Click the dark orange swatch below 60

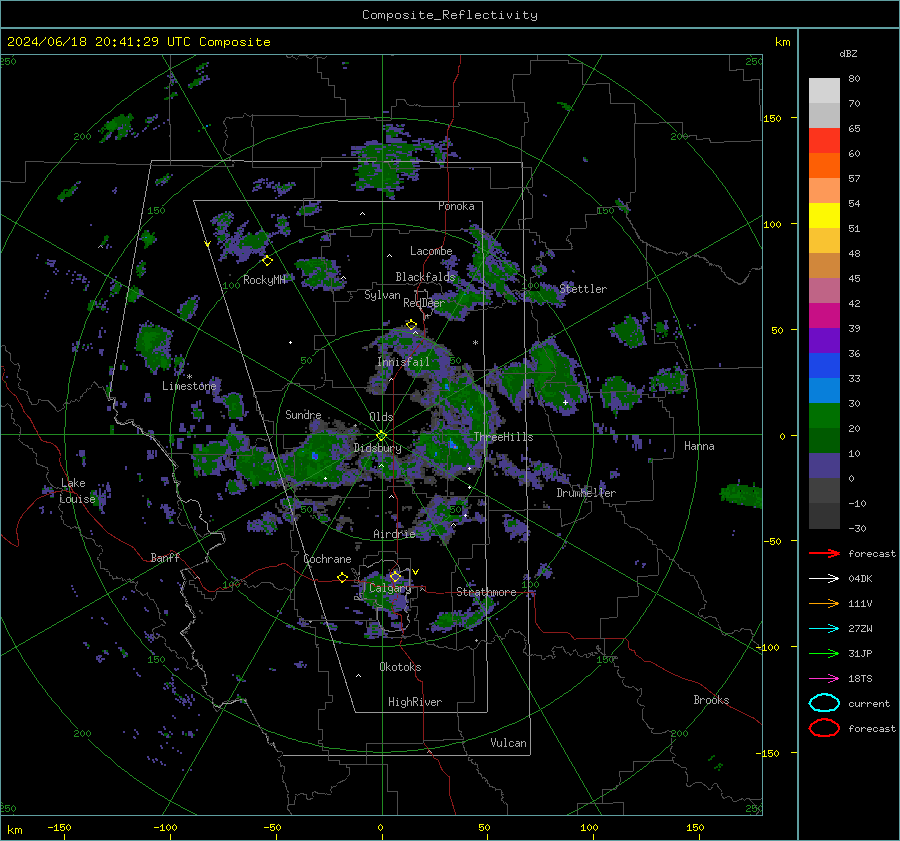(x=824, y=166)
